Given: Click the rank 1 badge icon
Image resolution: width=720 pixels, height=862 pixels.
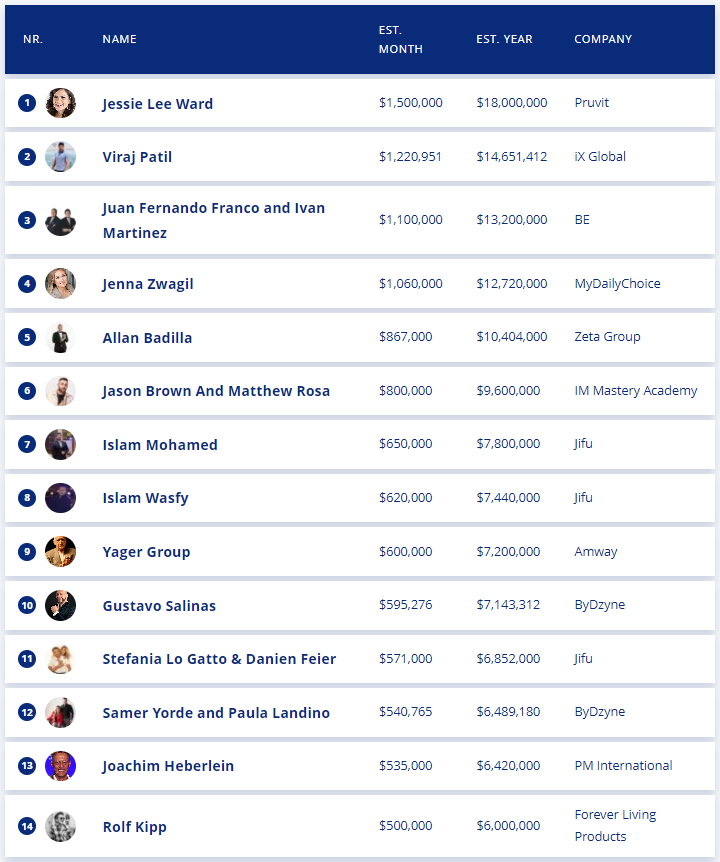Looking at the screenshot, I should (27, 103).
